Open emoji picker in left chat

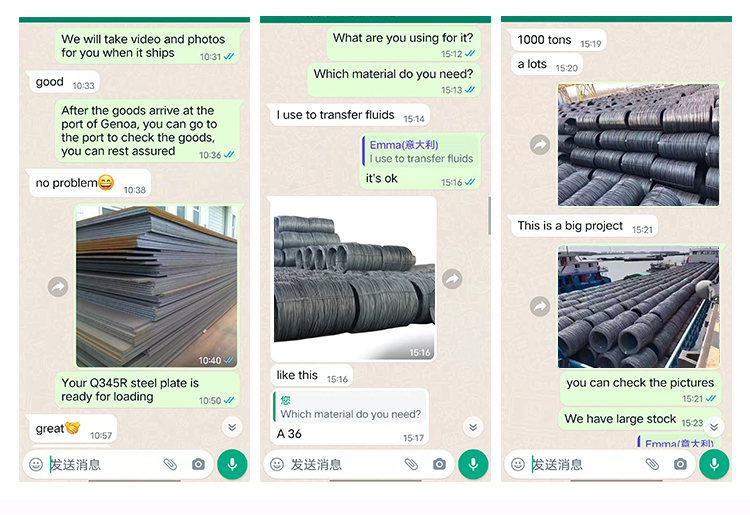36,464
